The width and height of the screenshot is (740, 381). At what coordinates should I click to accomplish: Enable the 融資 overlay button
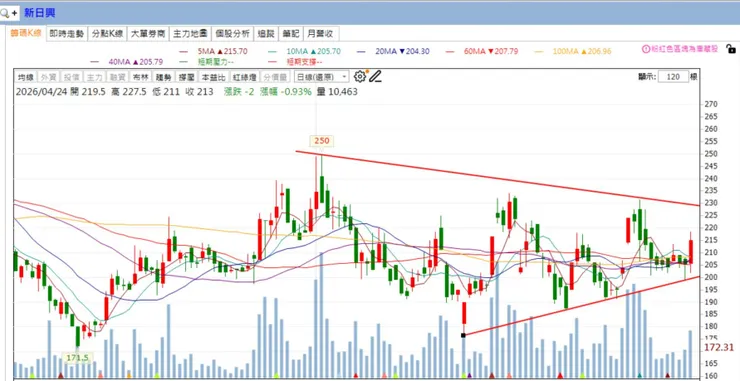point(118,77)
